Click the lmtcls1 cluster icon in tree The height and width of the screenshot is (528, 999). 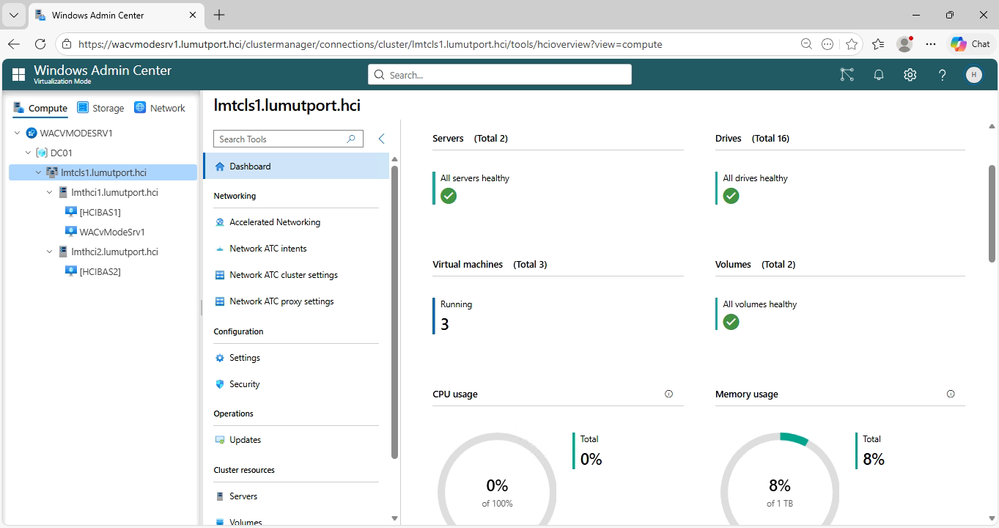52,173
